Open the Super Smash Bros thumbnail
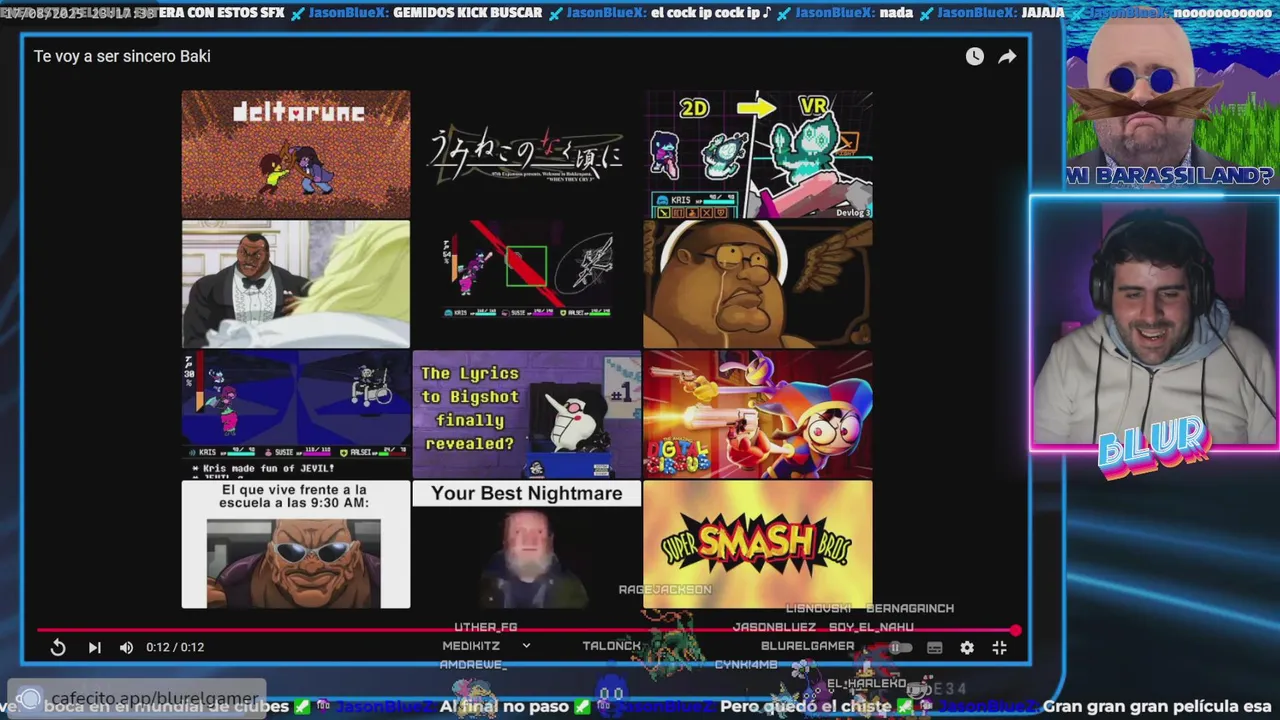The image size is (1280, 720). click(x=758, y=544)
